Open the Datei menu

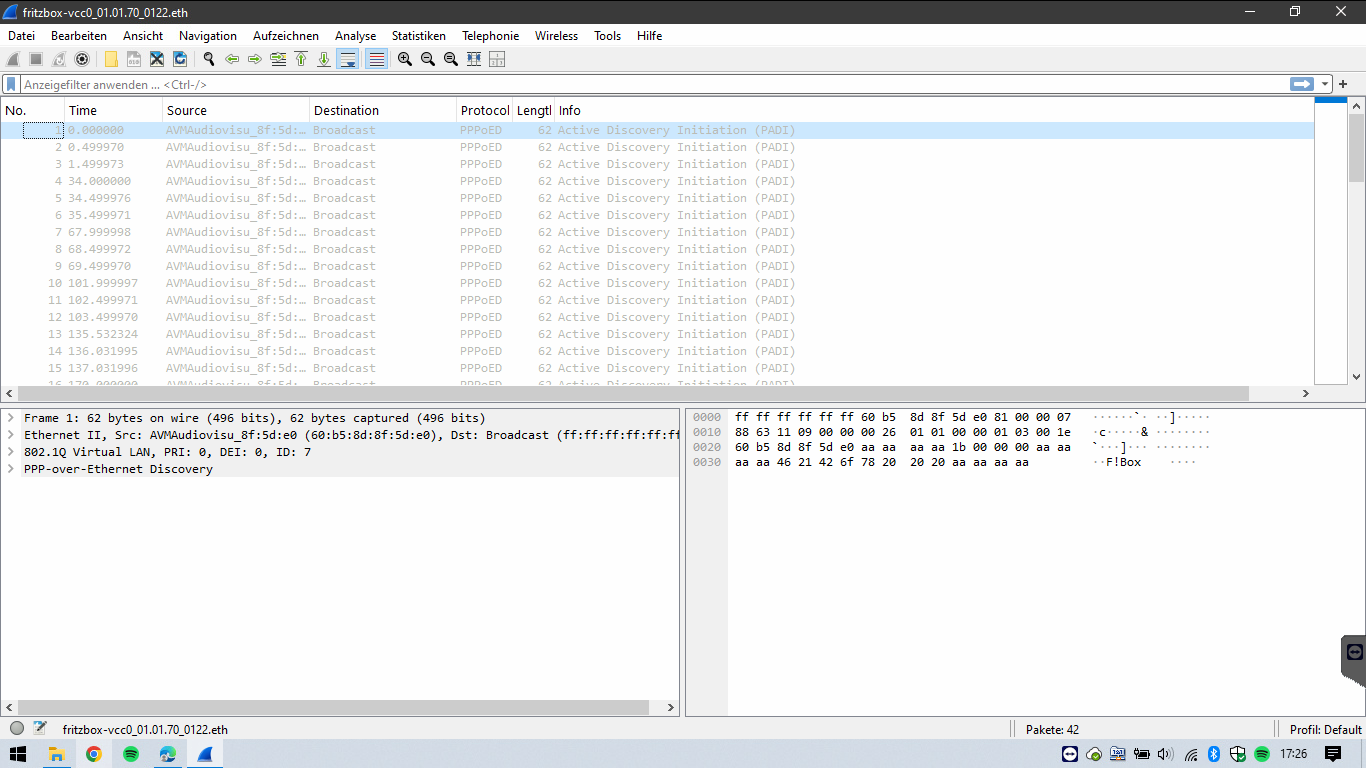(x=21, y=36)
